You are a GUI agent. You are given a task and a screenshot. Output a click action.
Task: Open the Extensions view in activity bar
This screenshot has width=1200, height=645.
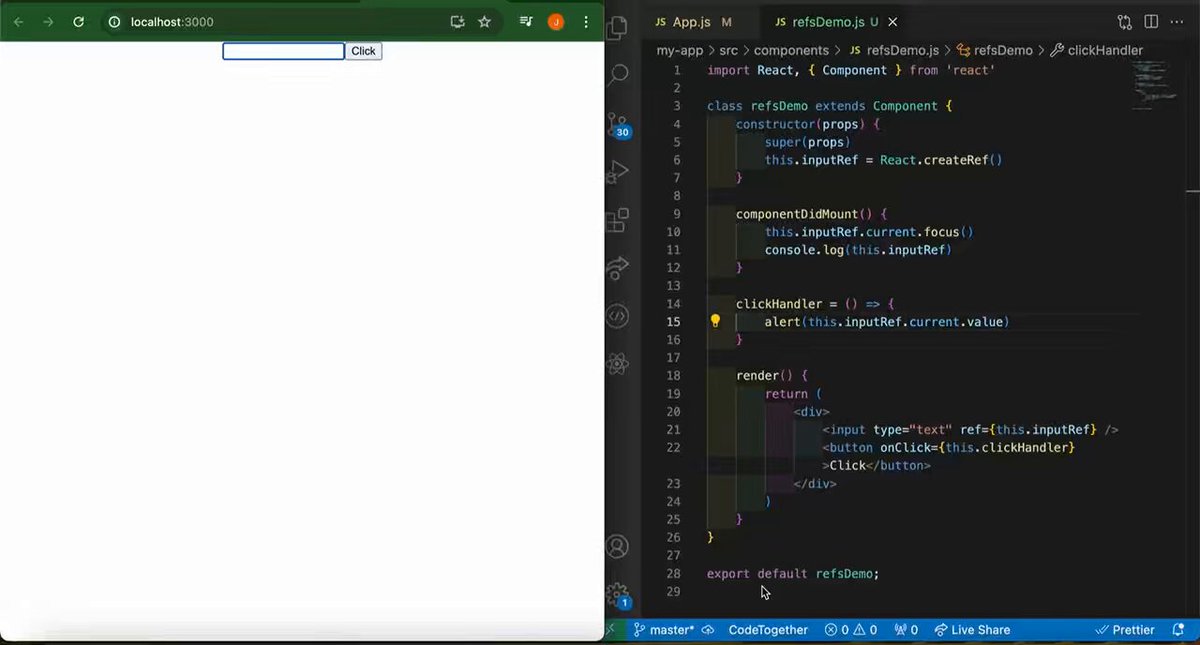618,219
